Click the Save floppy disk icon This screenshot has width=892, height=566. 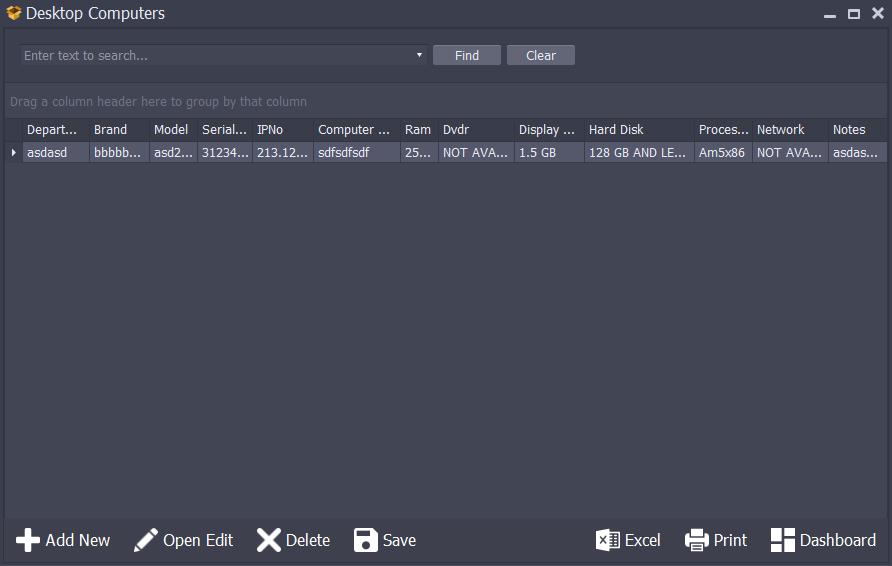[365, 540]
